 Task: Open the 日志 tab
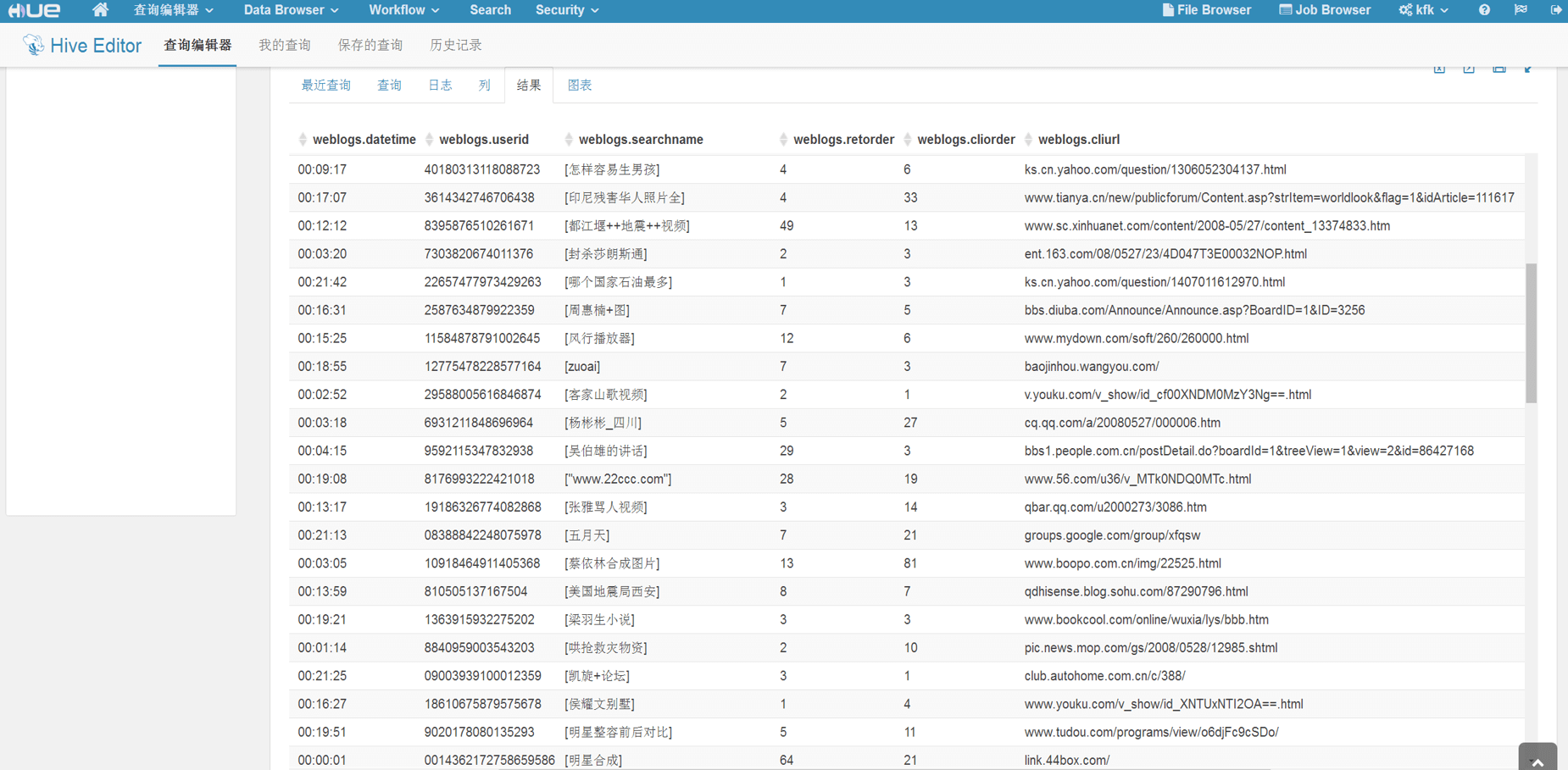440,86
